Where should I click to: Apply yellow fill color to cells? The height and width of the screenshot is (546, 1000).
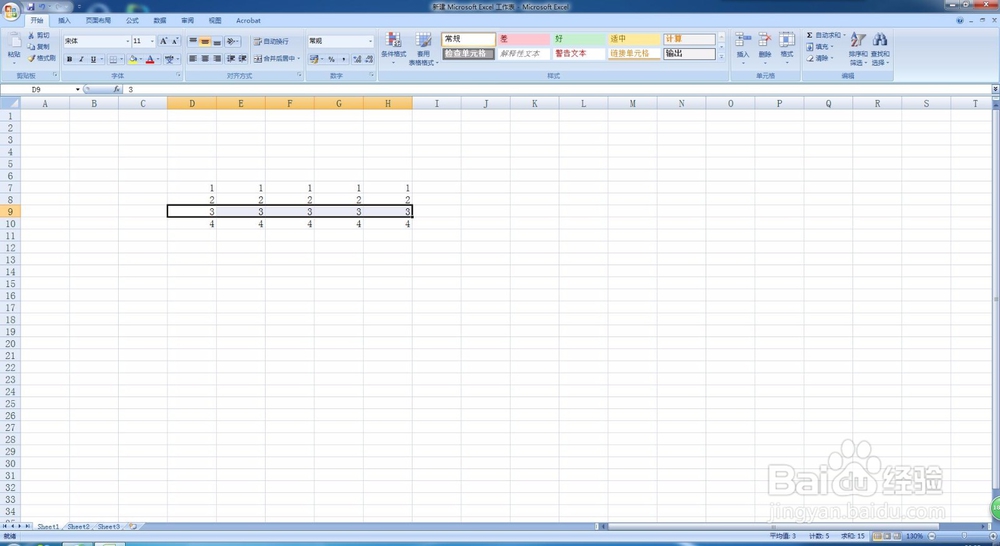[133, 59]
